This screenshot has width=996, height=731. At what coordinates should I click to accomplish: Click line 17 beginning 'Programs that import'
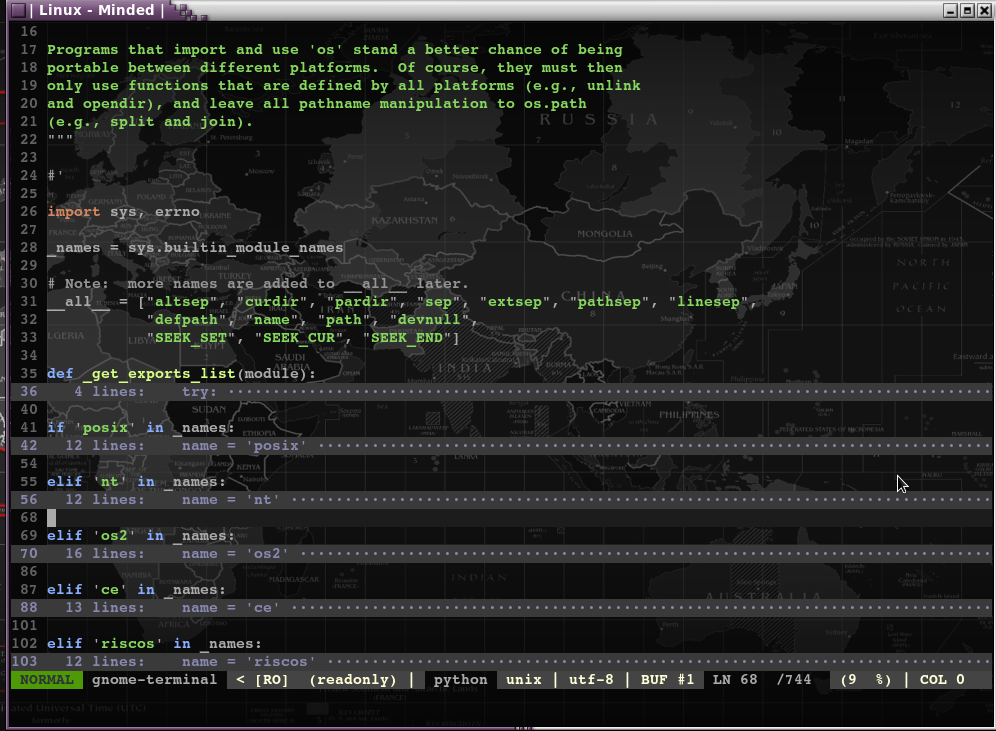[335, 50]
